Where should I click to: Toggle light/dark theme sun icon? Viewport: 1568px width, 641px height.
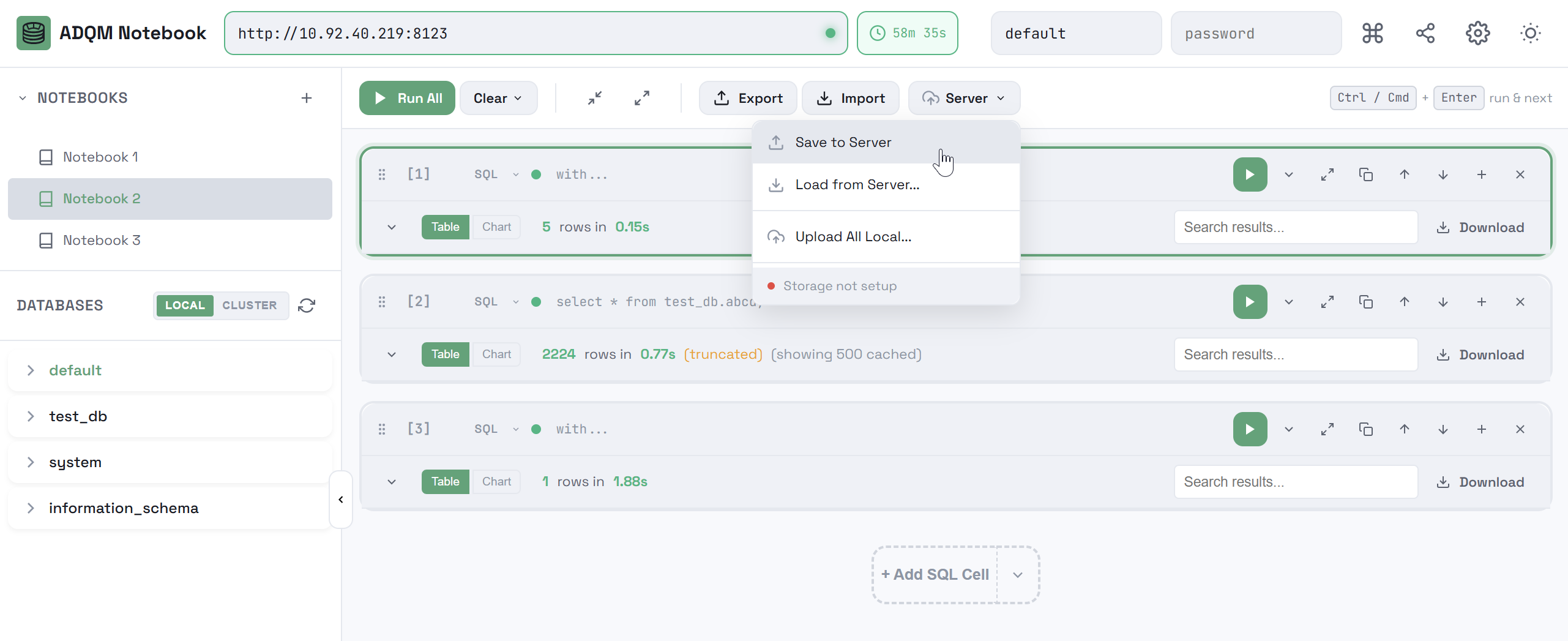tap(1530, 33)
